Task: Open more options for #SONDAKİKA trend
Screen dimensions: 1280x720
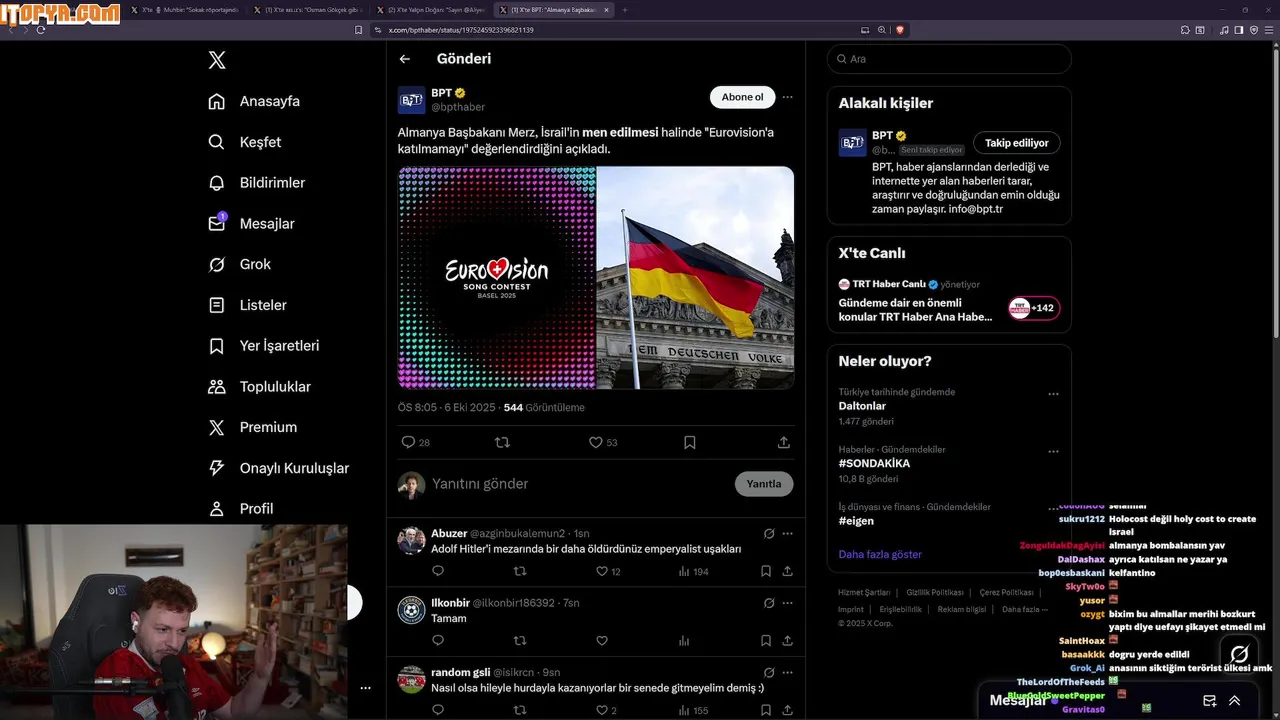Action: point(1053,452)
